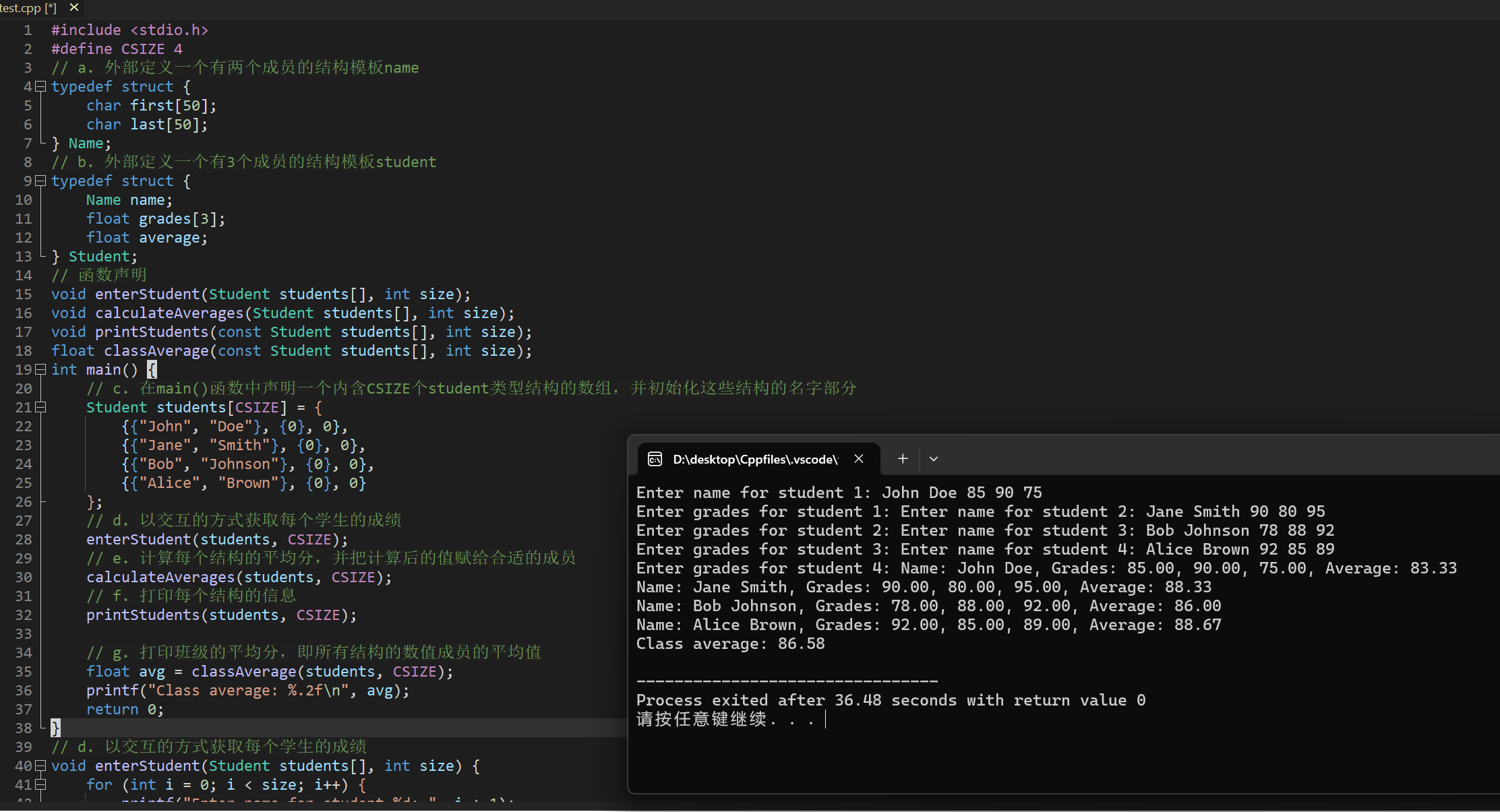Click 'Name name;' member on line 10
This screenshot has height=812, width=1500.
click(129, 199)
